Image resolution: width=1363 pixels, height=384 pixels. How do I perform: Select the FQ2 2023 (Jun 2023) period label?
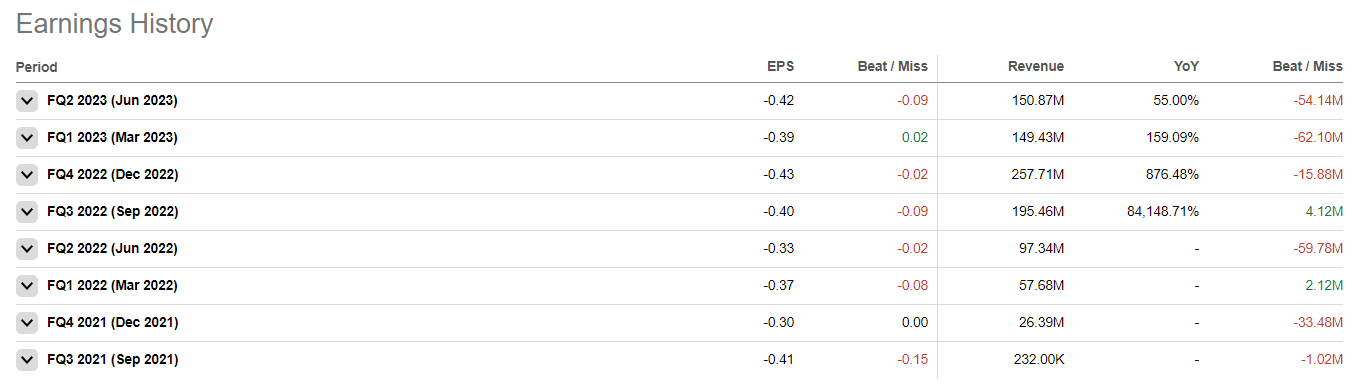[x=111, y=100]
